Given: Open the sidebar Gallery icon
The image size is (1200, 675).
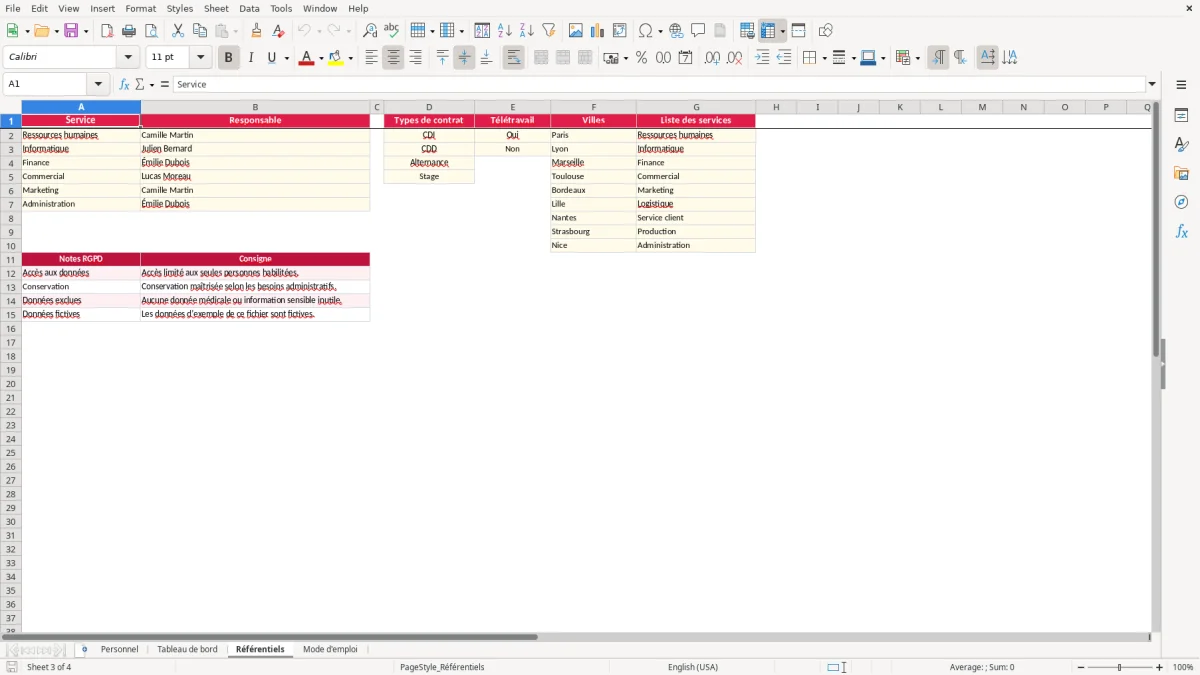Looking at the screenshot, I should pyautogui.click(x=1181, y=174).
